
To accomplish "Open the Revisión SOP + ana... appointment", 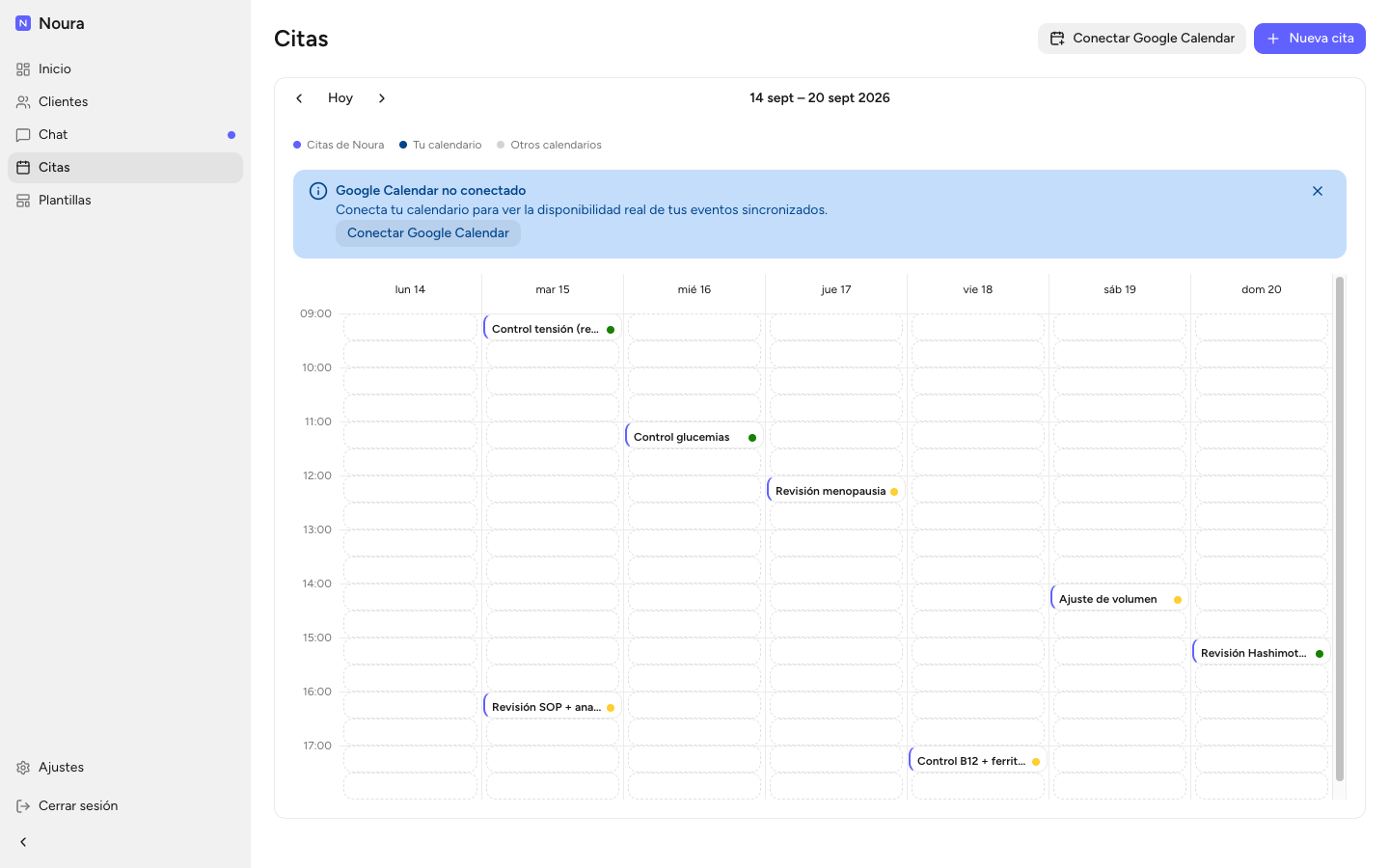I will tap(552, 707).
